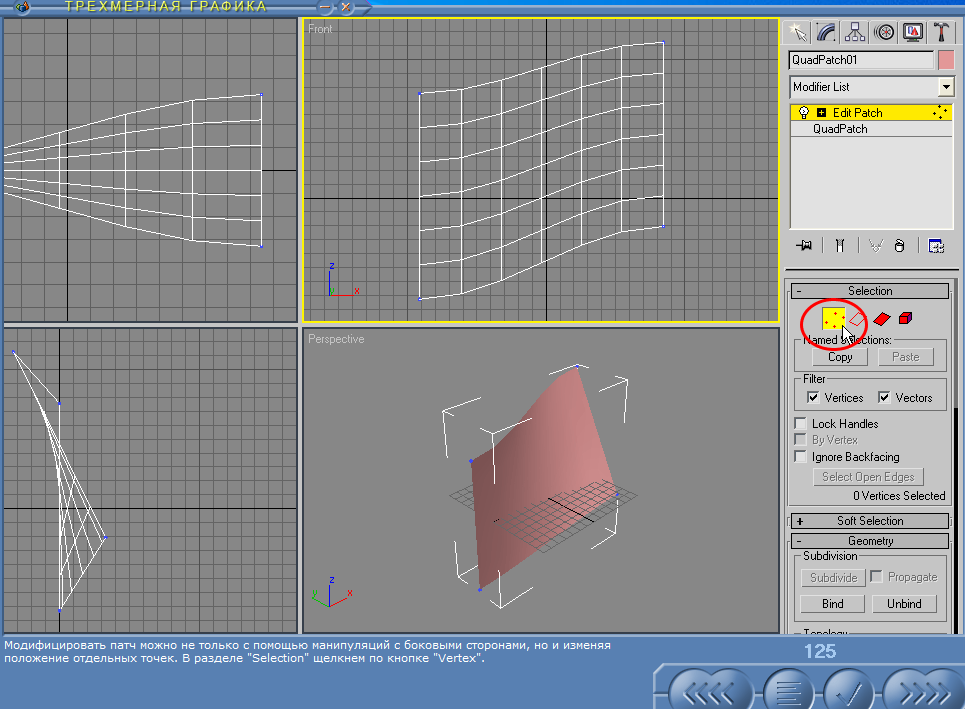Click the QuadPatch01 object name field
Screen dimensions: 965x709
point(861,60)
